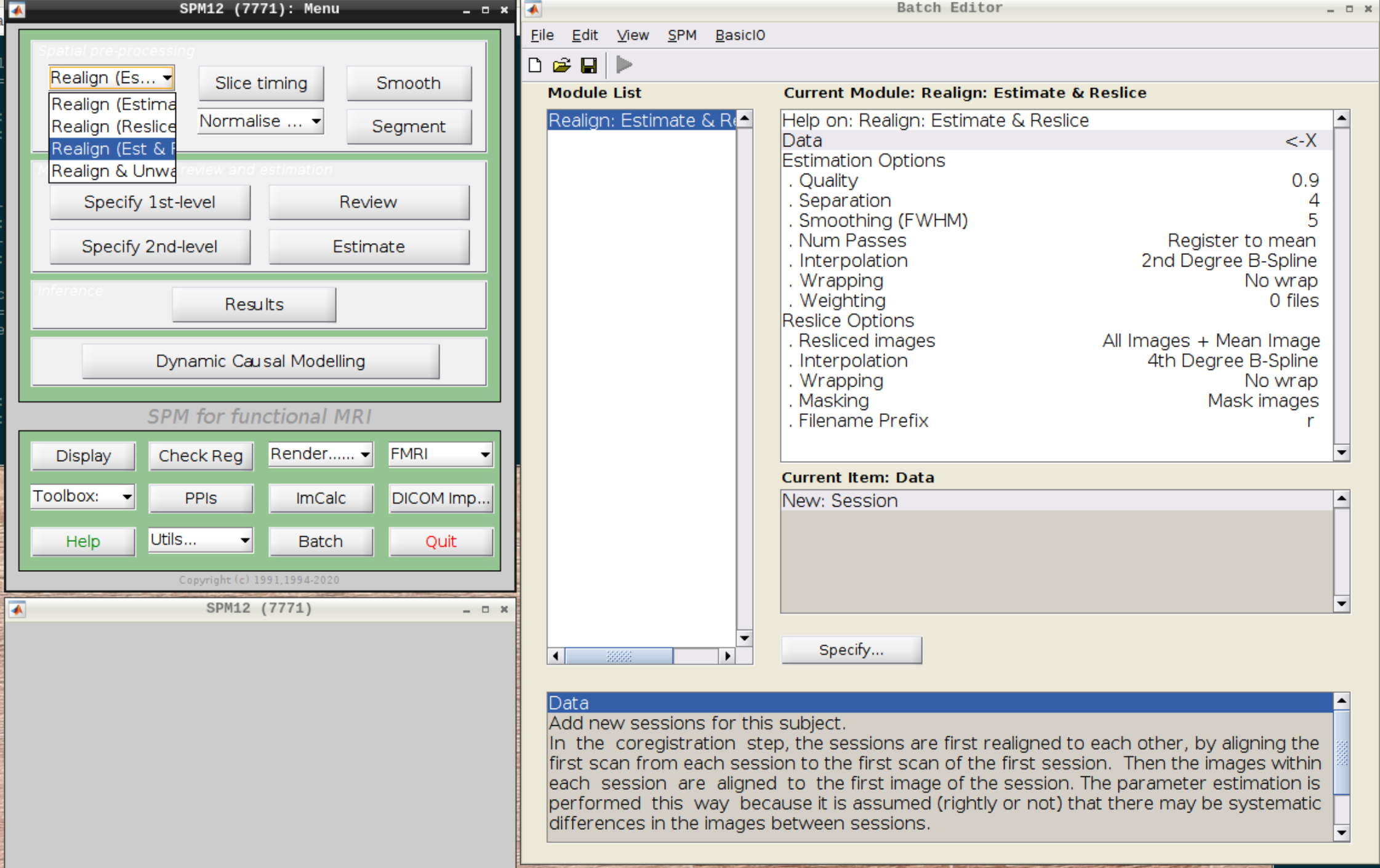Open the Review button
Image resolution: width=1380 pixels, height=868 pixels.
click(x=369, y=202)
